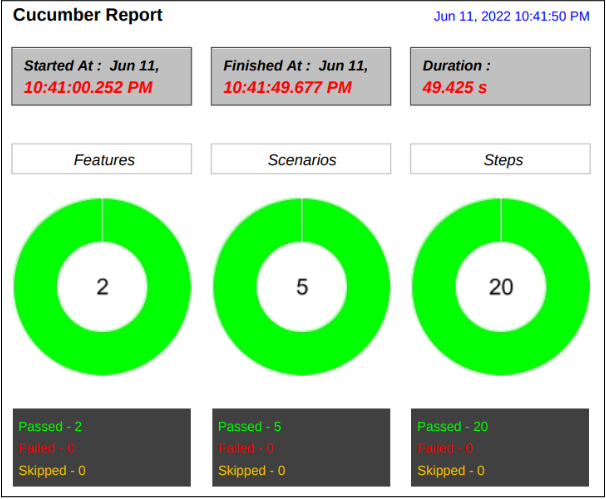Click 'Skipped - 0' in Scenarios legend
This screenshot has height=499, width=606.
point(252,470)
